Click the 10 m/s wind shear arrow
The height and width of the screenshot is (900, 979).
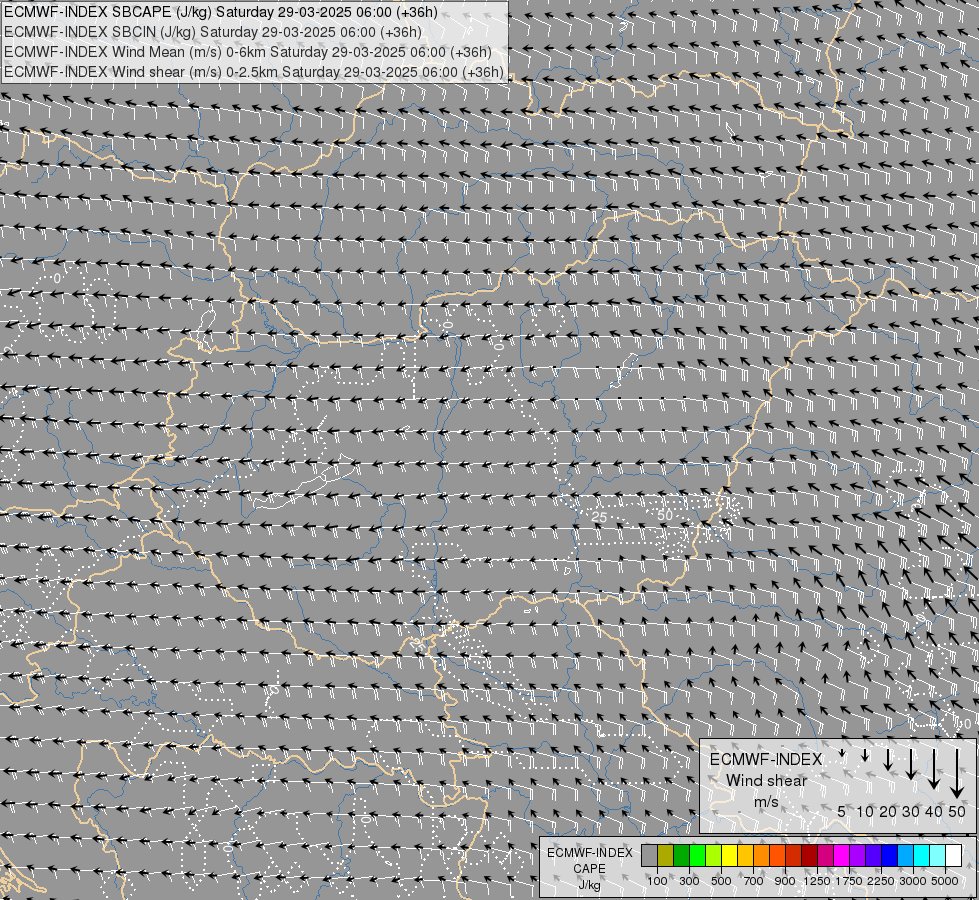click(x=865, y=755)
